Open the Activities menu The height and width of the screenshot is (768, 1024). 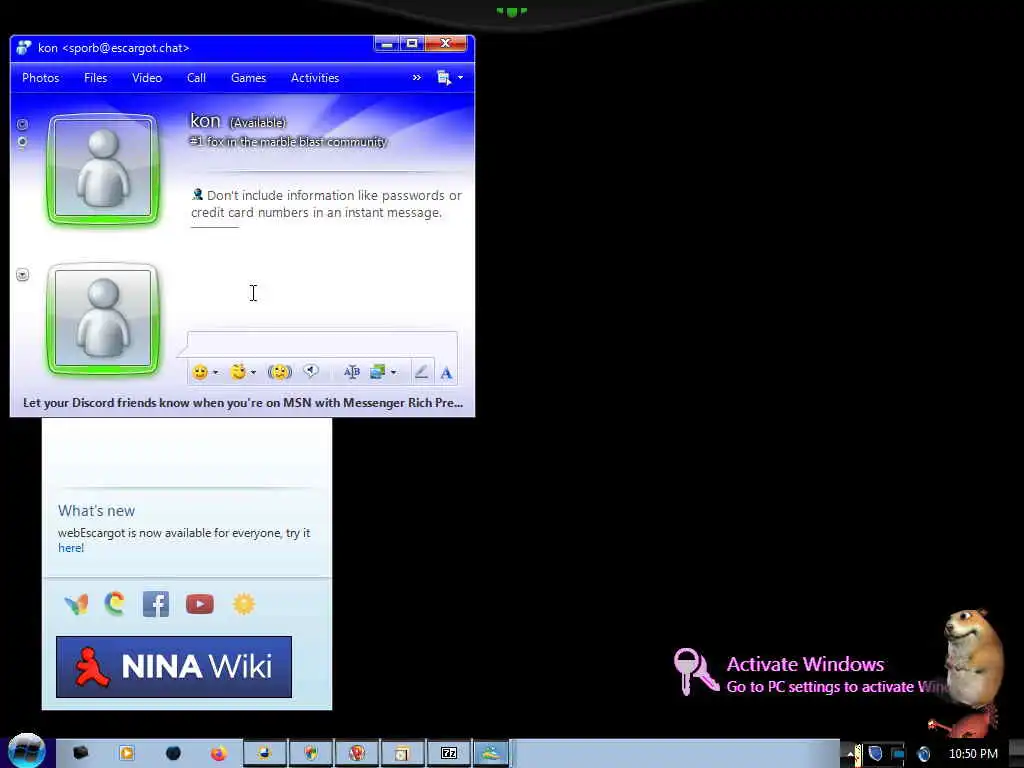click(x=315, y=78)
